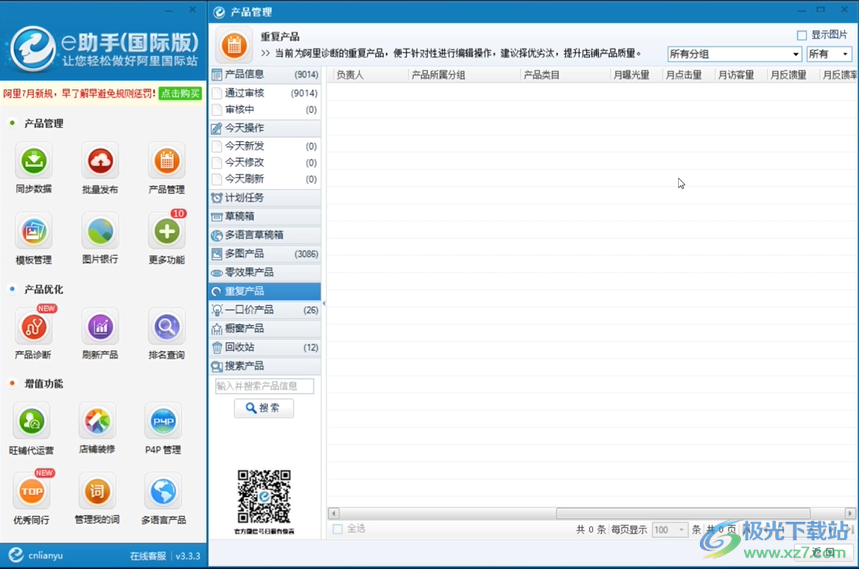Open 更多功能 more functions icon
The width and height of the screenshot is (859, 569).
(167, 231)
